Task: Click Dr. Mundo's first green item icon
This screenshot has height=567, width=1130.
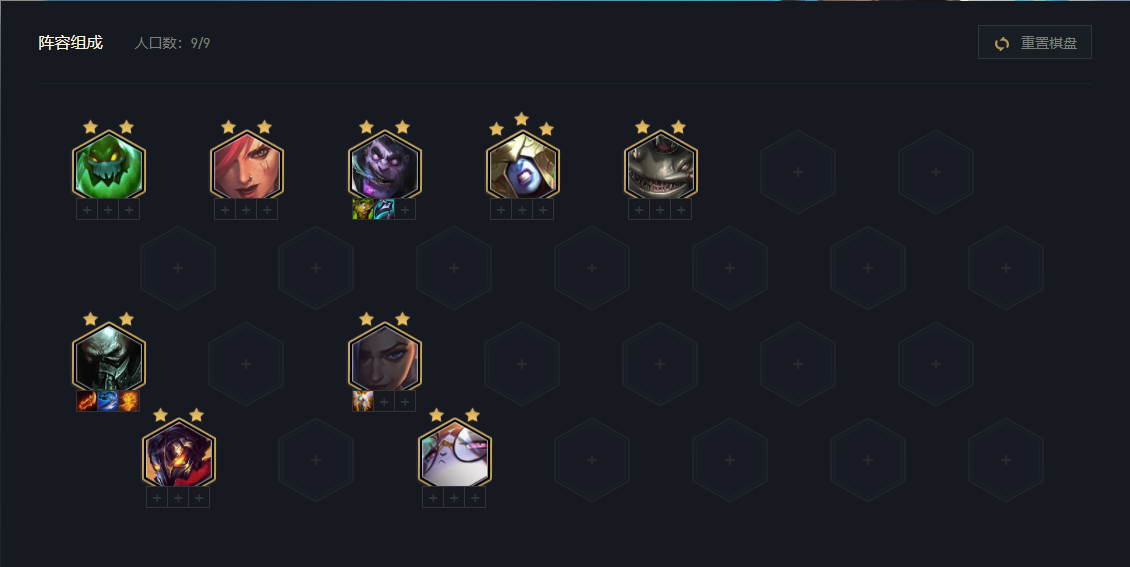Action: pos(363,210)
